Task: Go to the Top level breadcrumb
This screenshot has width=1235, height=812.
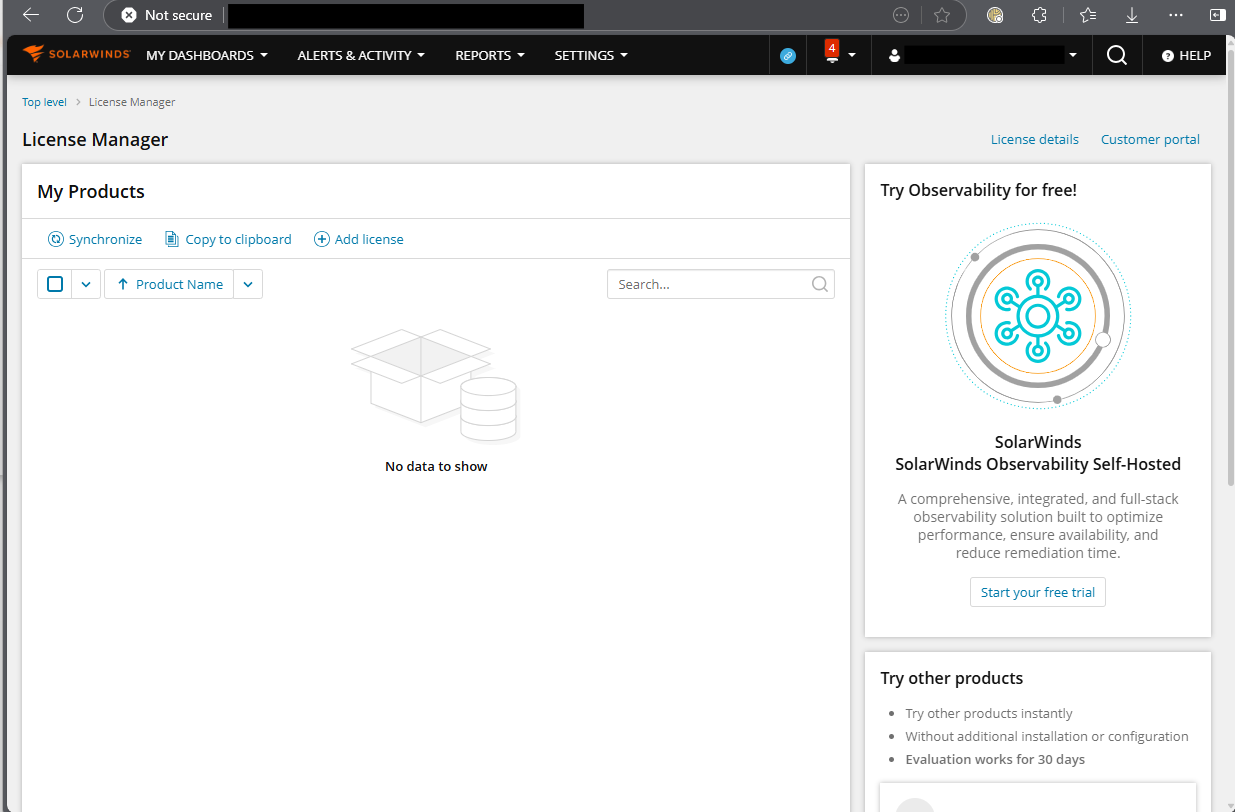Action: (45, 102)
